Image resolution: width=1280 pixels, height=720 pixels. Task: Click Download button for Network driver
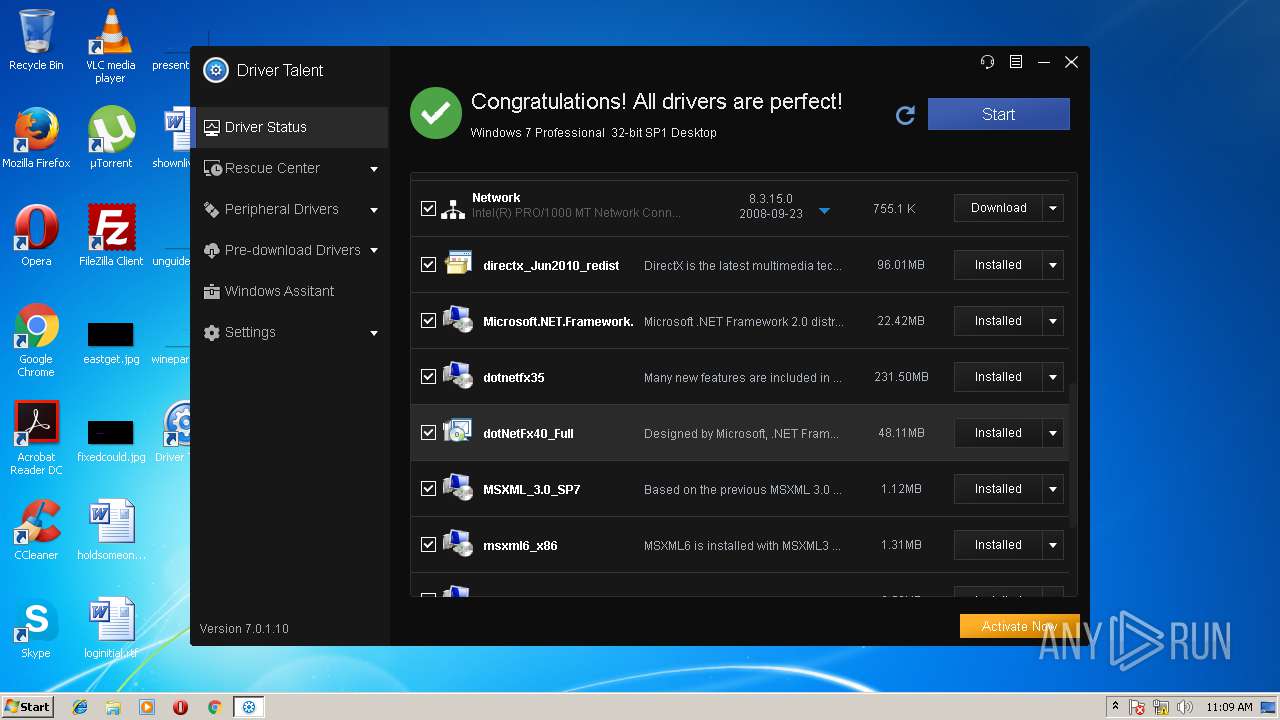[x=998, y=208]
